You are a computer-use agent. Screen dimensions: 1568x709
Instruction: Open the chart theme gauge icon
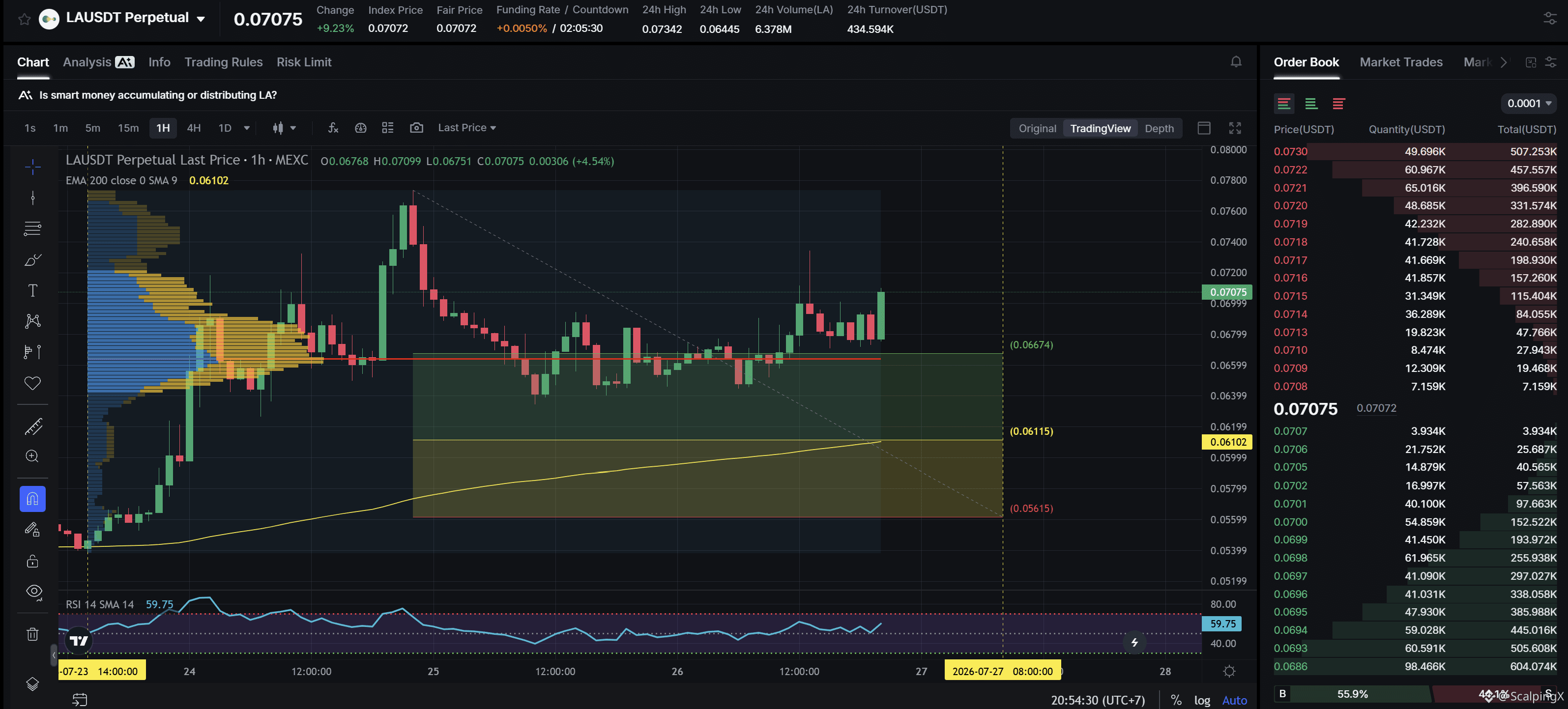pos(360,128)
